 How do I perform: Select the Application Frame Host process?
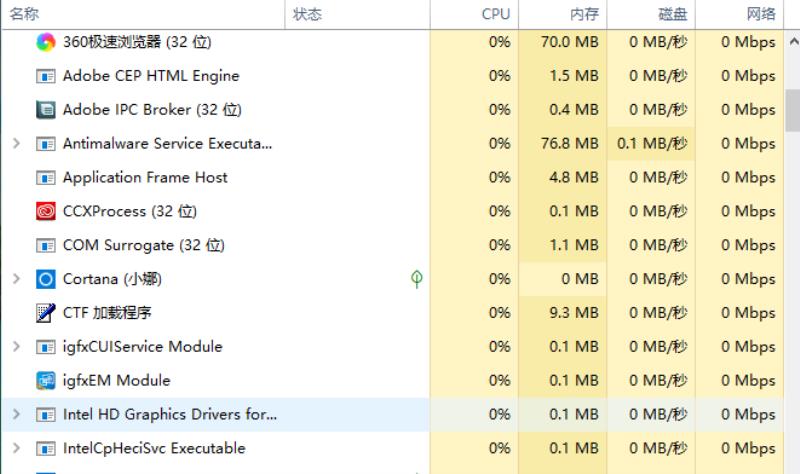click(x=145, y=178)
